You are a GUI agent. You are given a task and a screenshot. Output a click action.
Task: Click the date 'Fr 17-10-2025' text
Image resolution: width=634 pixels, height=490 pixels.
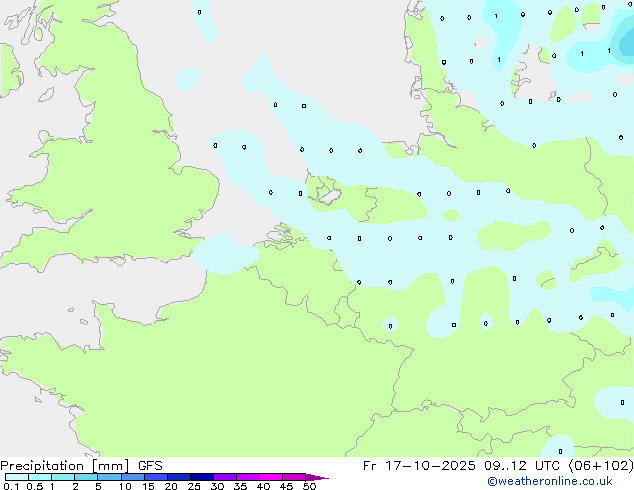pyautogui.click(x=419, y=466)
